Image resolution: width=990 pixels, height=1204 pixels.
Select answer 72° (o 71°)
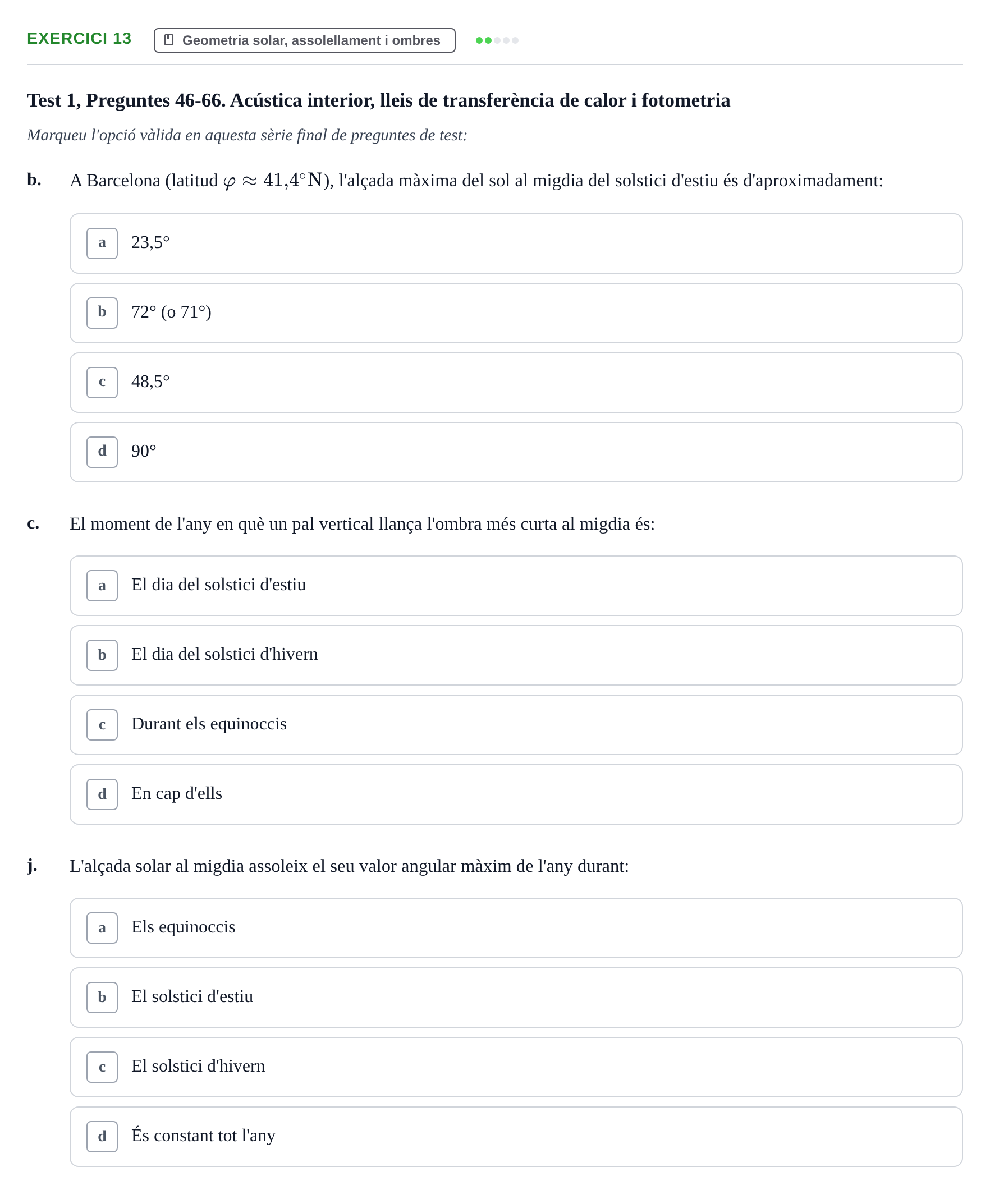click(516, 313)
